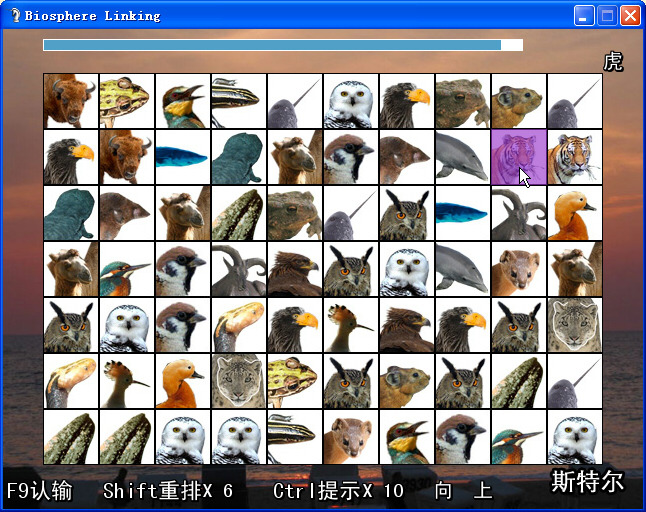Click the Ctrl提示X 10 hint option
This screenshot has height=512, width=646.
point(338,491)
